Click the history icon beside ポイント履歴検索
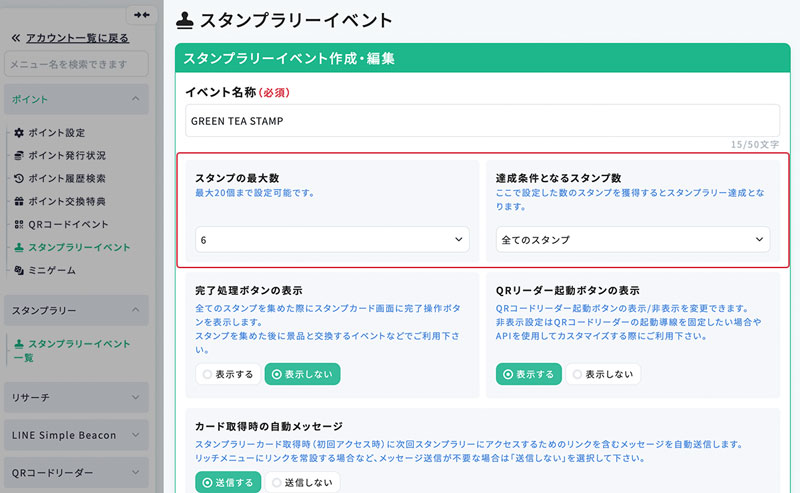 click(19, 179)
